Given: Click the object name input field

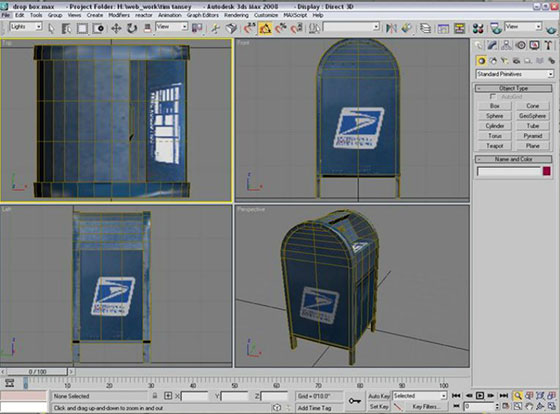Looking at the screenshot, I should click(x=509, y=171).
